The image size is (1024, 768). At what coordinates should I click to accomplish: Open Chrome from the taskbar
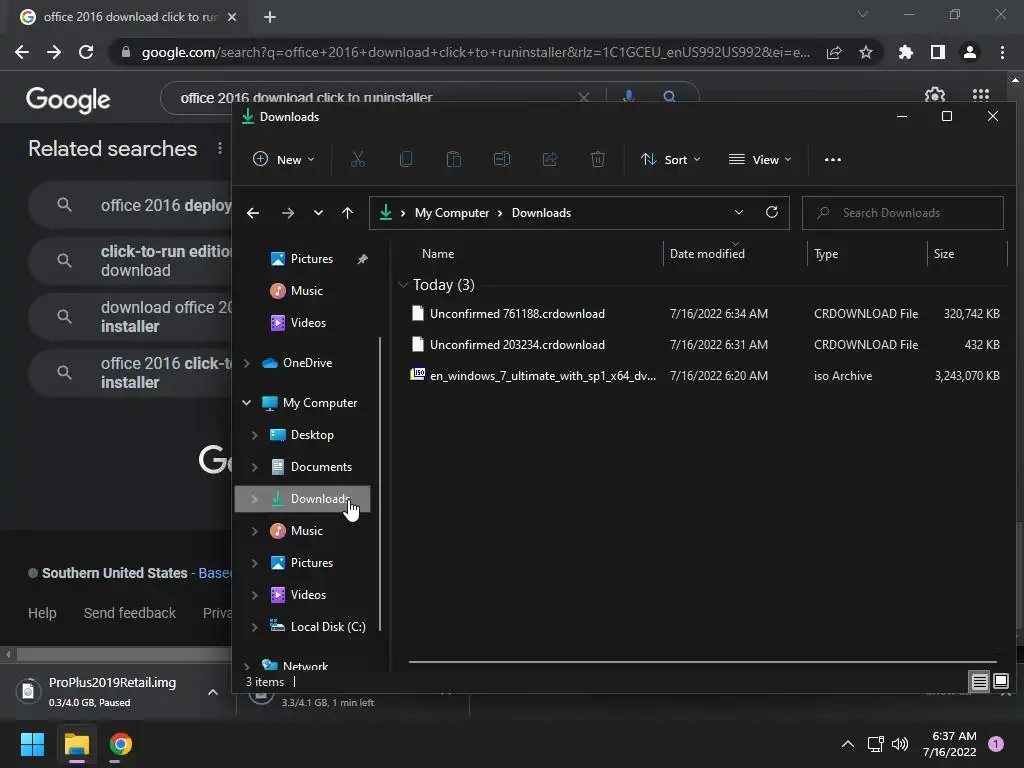(121, 744)
